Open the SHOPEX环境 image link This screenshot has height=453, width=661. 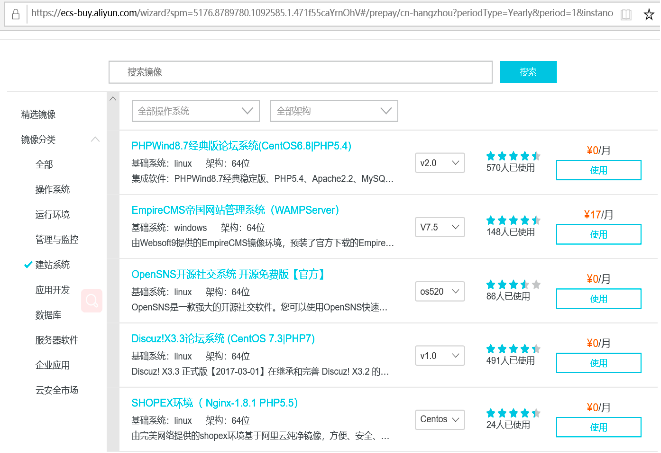tap(215, 403)
